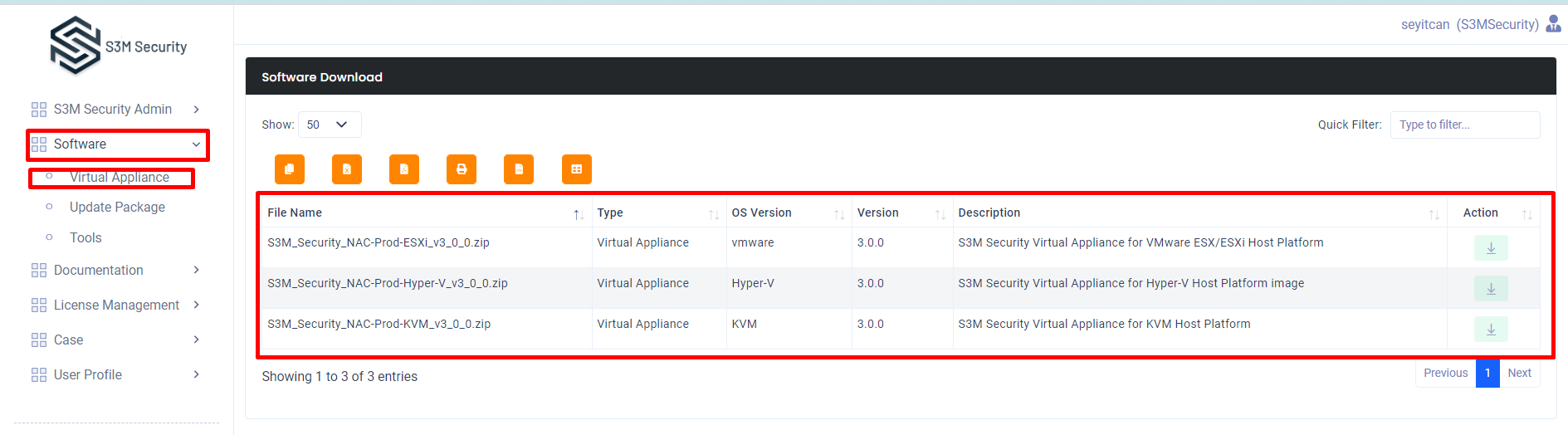Image resolution: width=1568 pixels, height=435 pixels.
Task: Export the table as CSV
Action: pyautogui.click(x=519, y=169)
